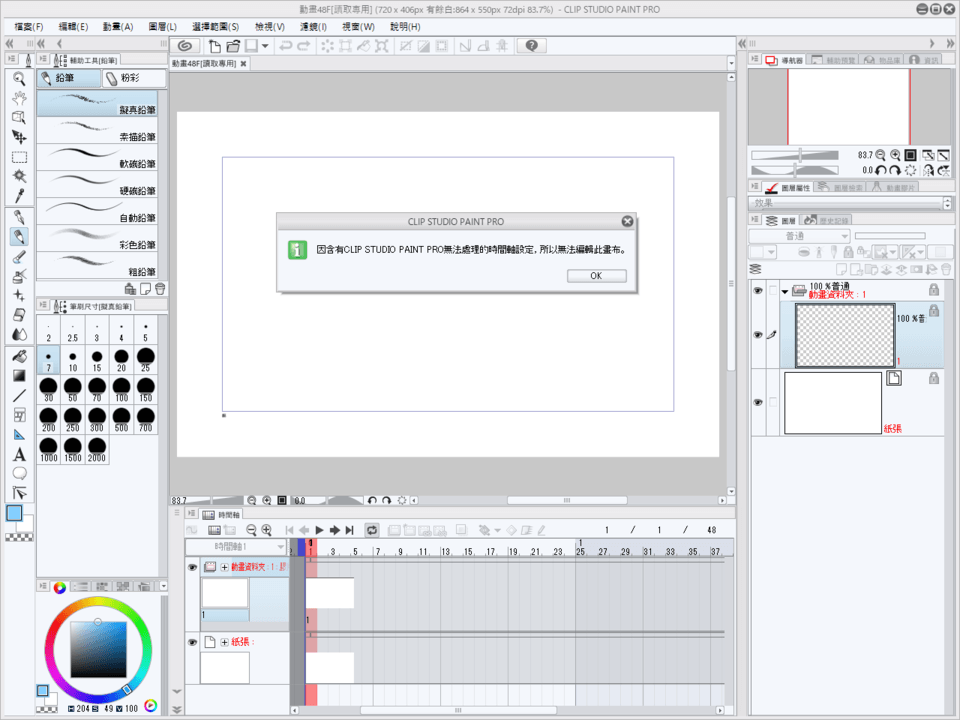
Task: Open CLIP STUDIO launcher icon in the command bar
Action: tap(185, 46)
